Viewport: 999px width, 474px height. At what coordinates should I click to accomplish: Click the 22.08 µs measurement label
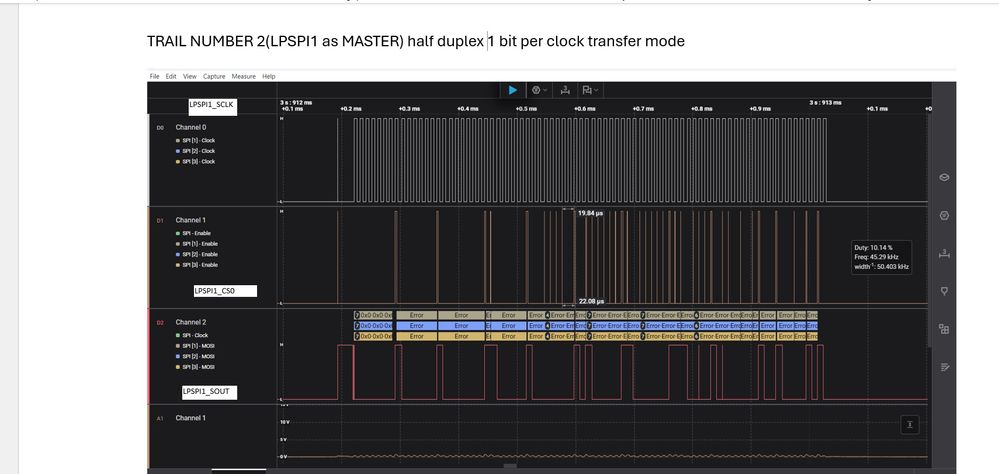(x=591, y=301)
